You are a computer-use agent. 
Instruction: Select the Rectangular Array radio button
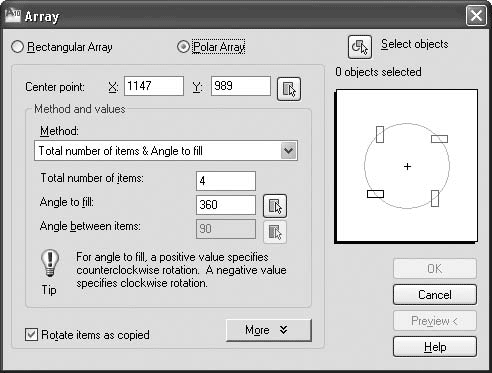[x=17, y=47]
